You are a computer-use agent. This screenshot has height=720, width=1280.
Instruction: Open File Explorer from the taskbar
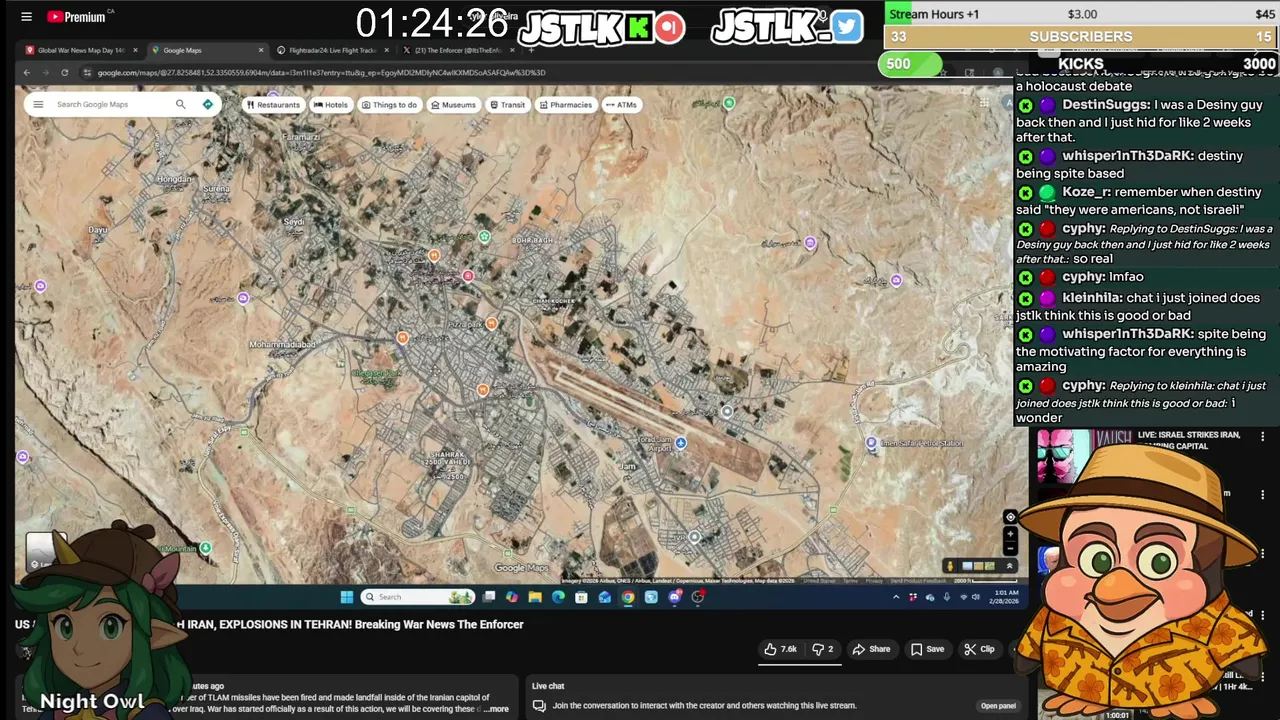click(535, 597)
